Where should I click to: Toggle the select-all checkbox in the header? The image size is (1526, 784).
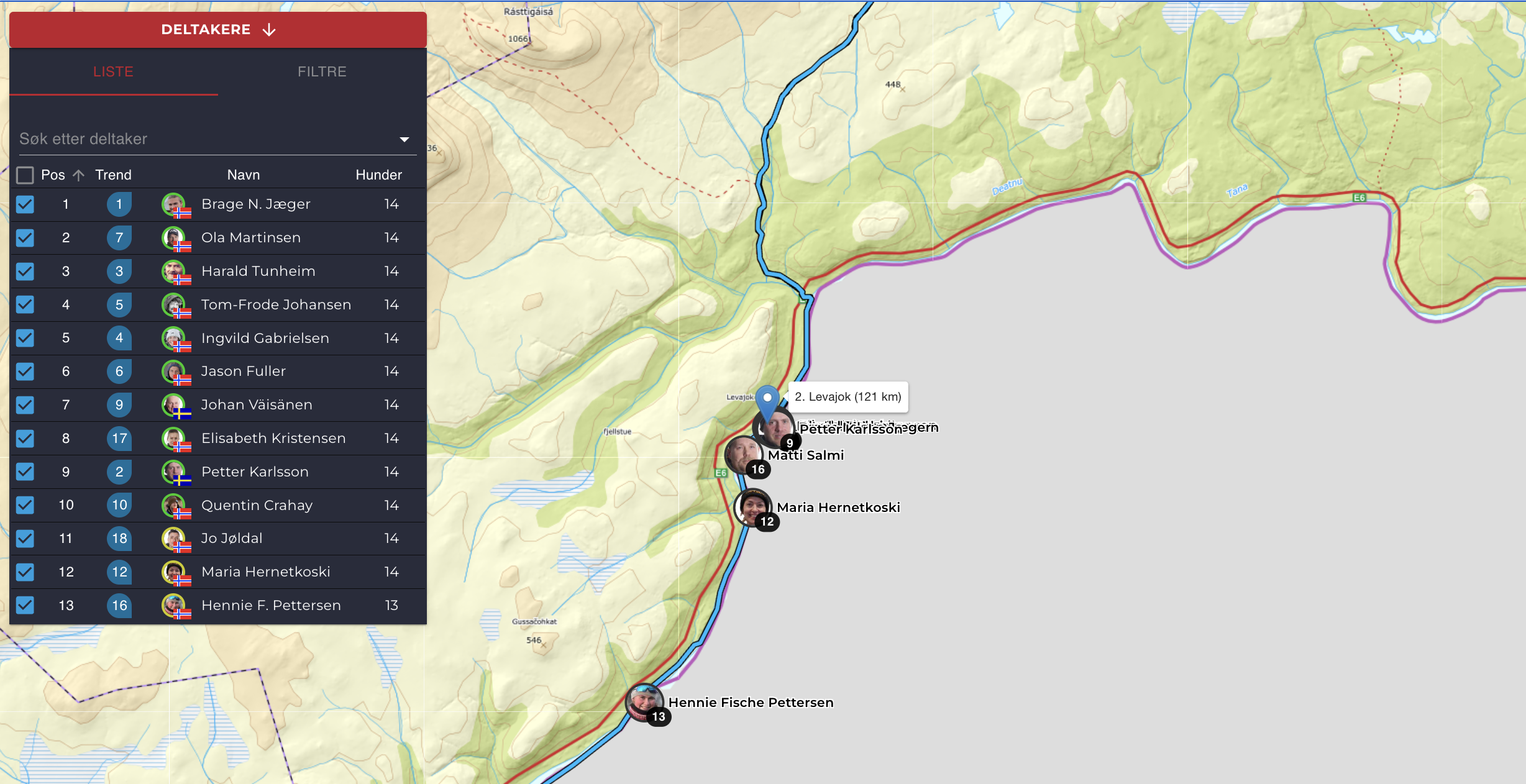pos(25,175)
